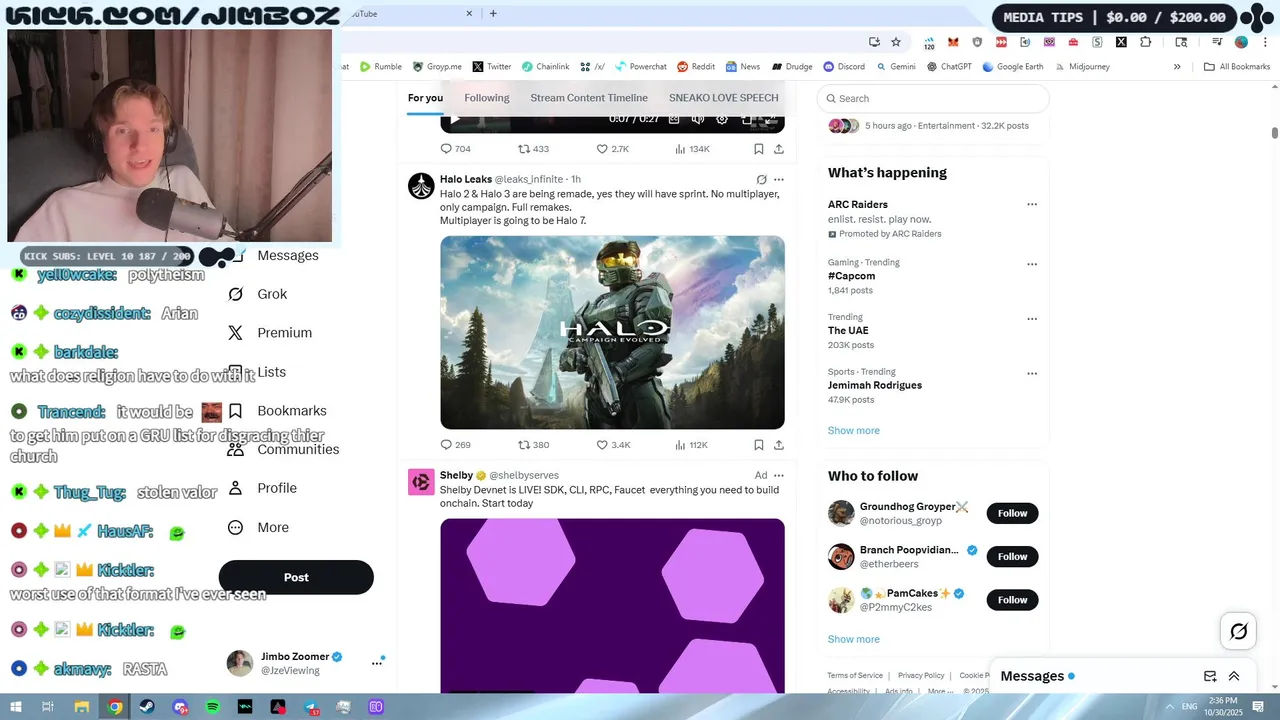The width and height of the screenshot is (1280, 720).
Task: Open All Bookmarks folder
Action: 1237,67
